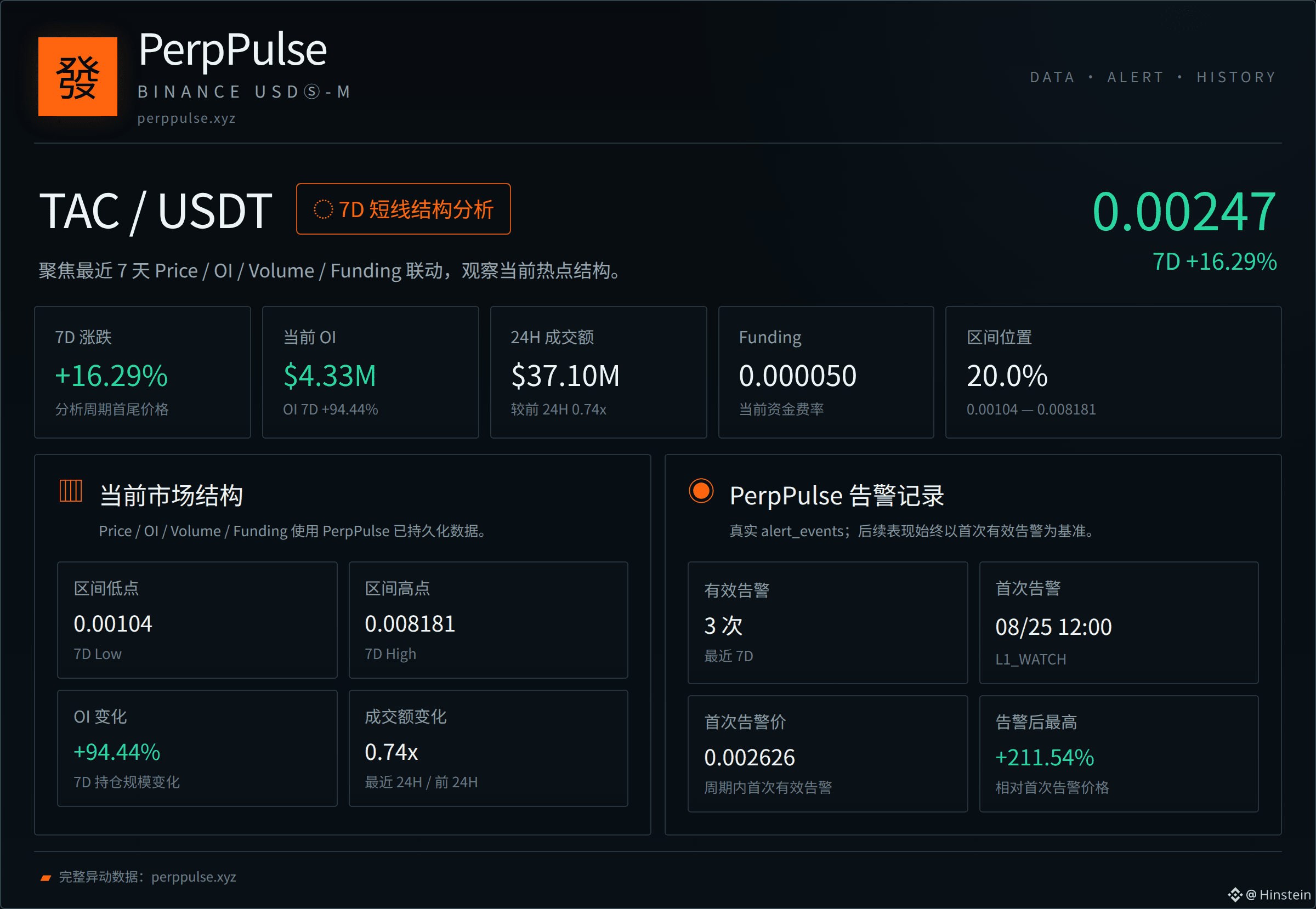Image resolution: width=1316 pixels, height=909 pixels.
Task: Click the L1_WATCH alert level label
Action: tap(1030, 660)
